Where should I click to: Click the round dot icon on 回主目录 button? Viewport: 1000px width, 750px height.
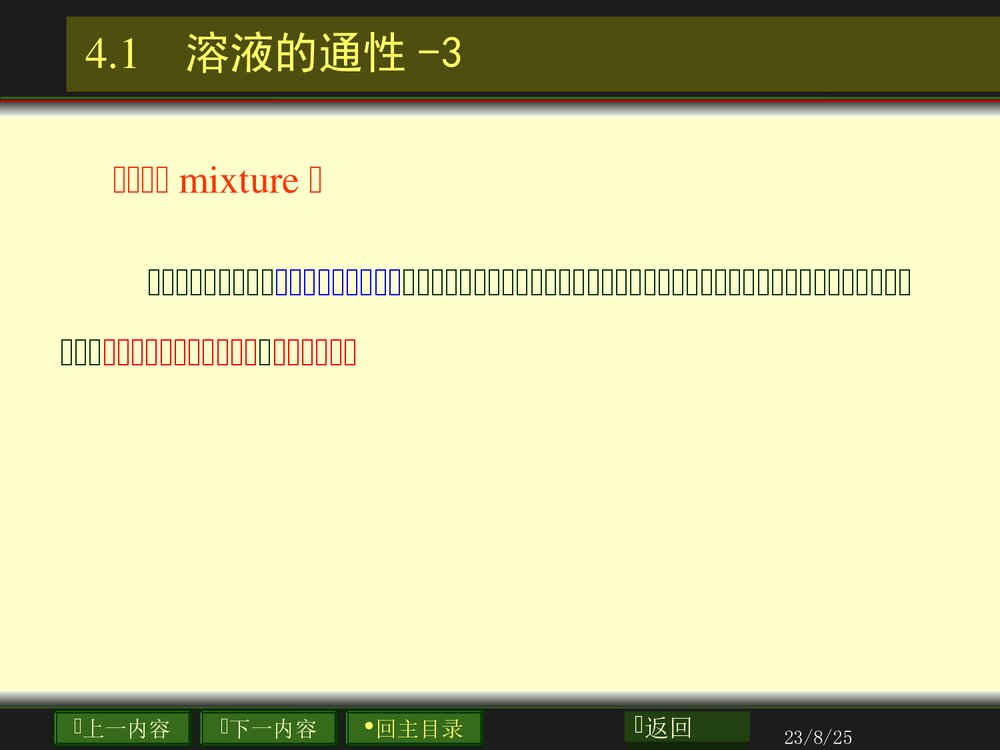point(367,727)
